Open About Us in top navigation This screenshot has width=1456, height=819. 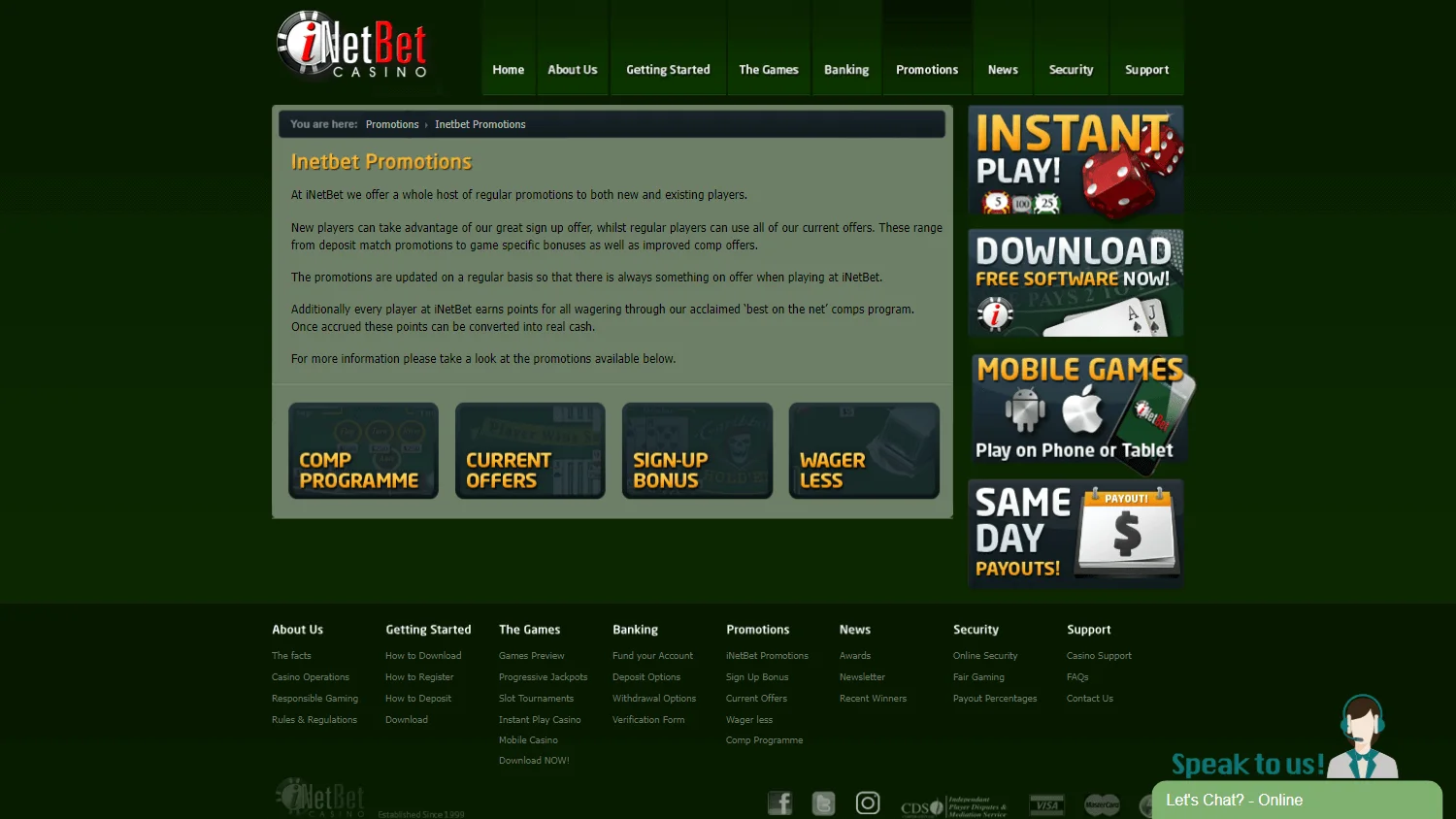pyautogui.click(x=573, y=70)
